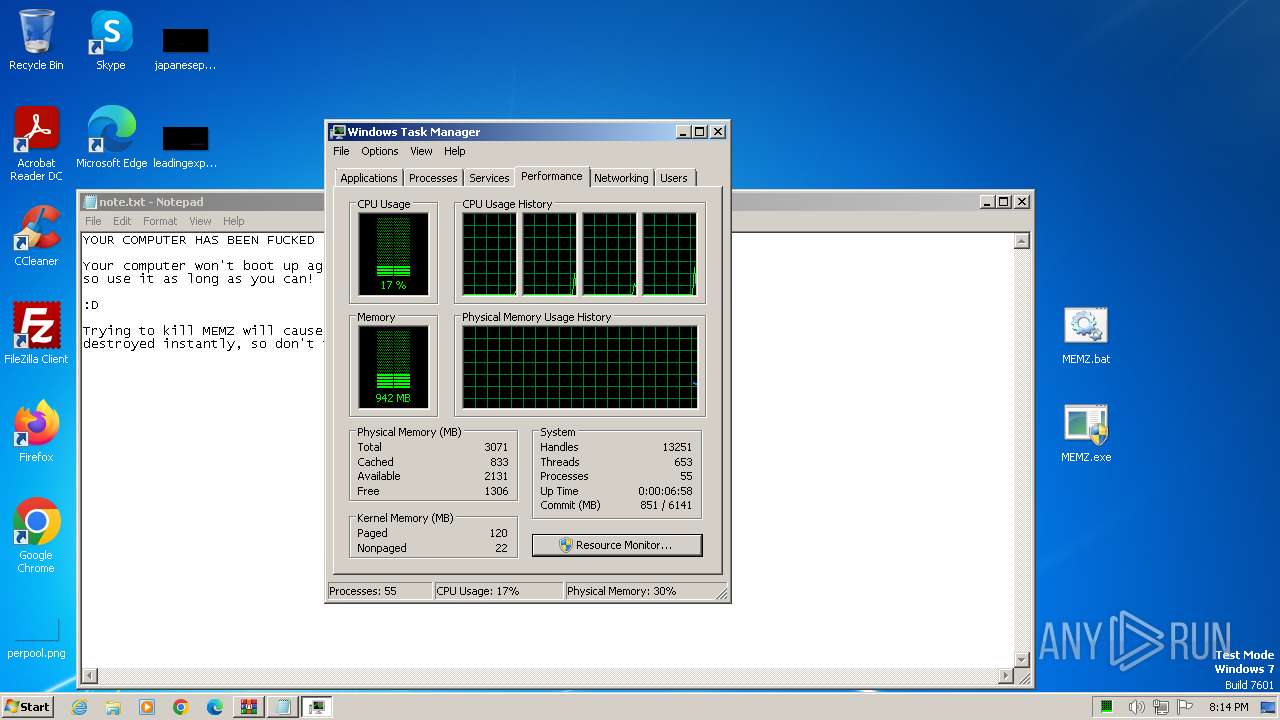Switch to Notepad taskbar button
1280x720 pixels.
click(283, 707)
